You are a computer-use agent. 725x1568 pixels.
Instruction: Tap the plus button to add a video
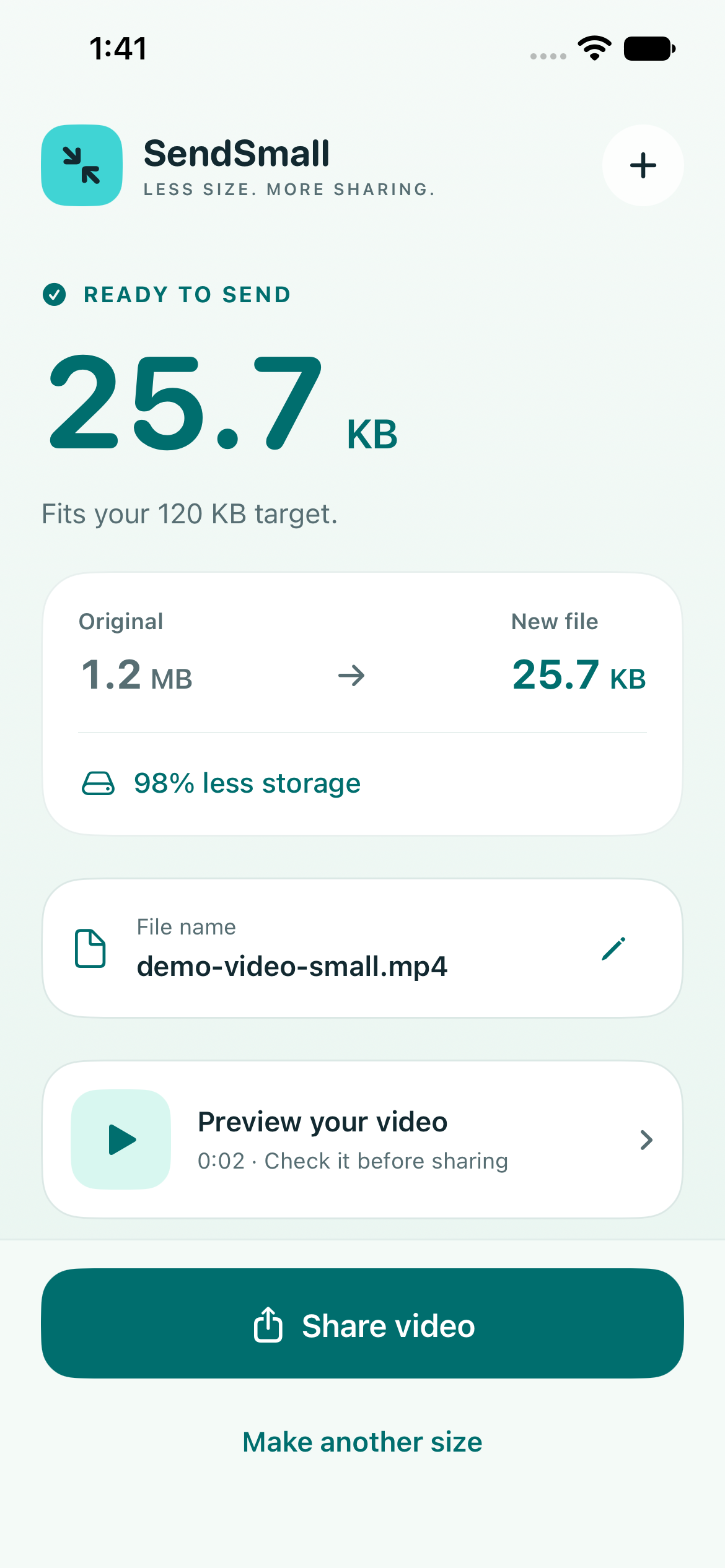point(643,165)
